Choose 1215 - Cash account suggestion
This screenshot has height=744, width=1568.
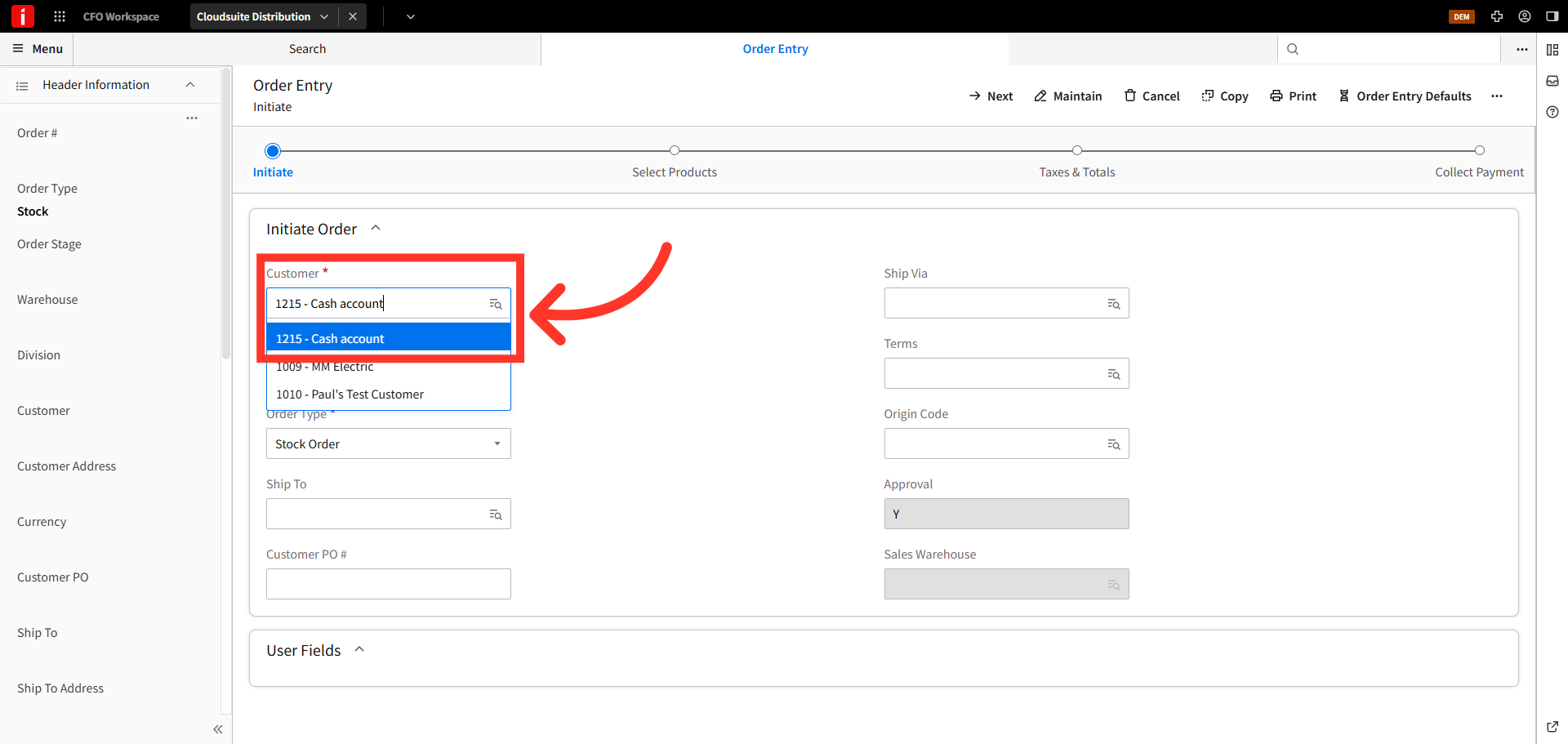pyautogui.click(x=389, y=339)
